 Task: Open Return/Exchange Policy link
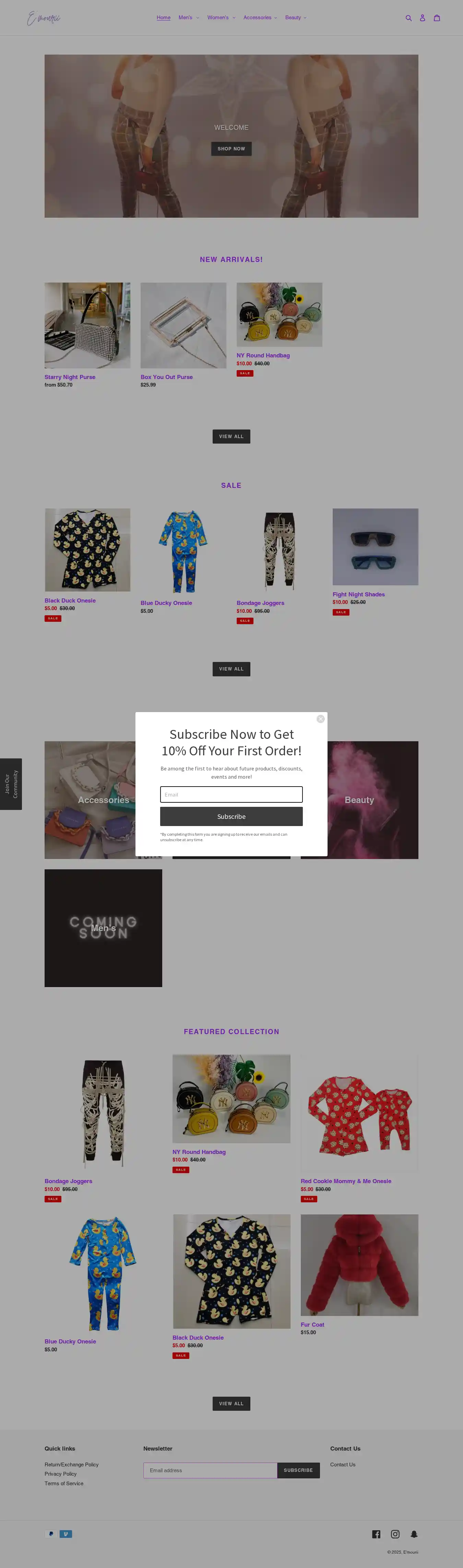click(x=71, y=1465)
